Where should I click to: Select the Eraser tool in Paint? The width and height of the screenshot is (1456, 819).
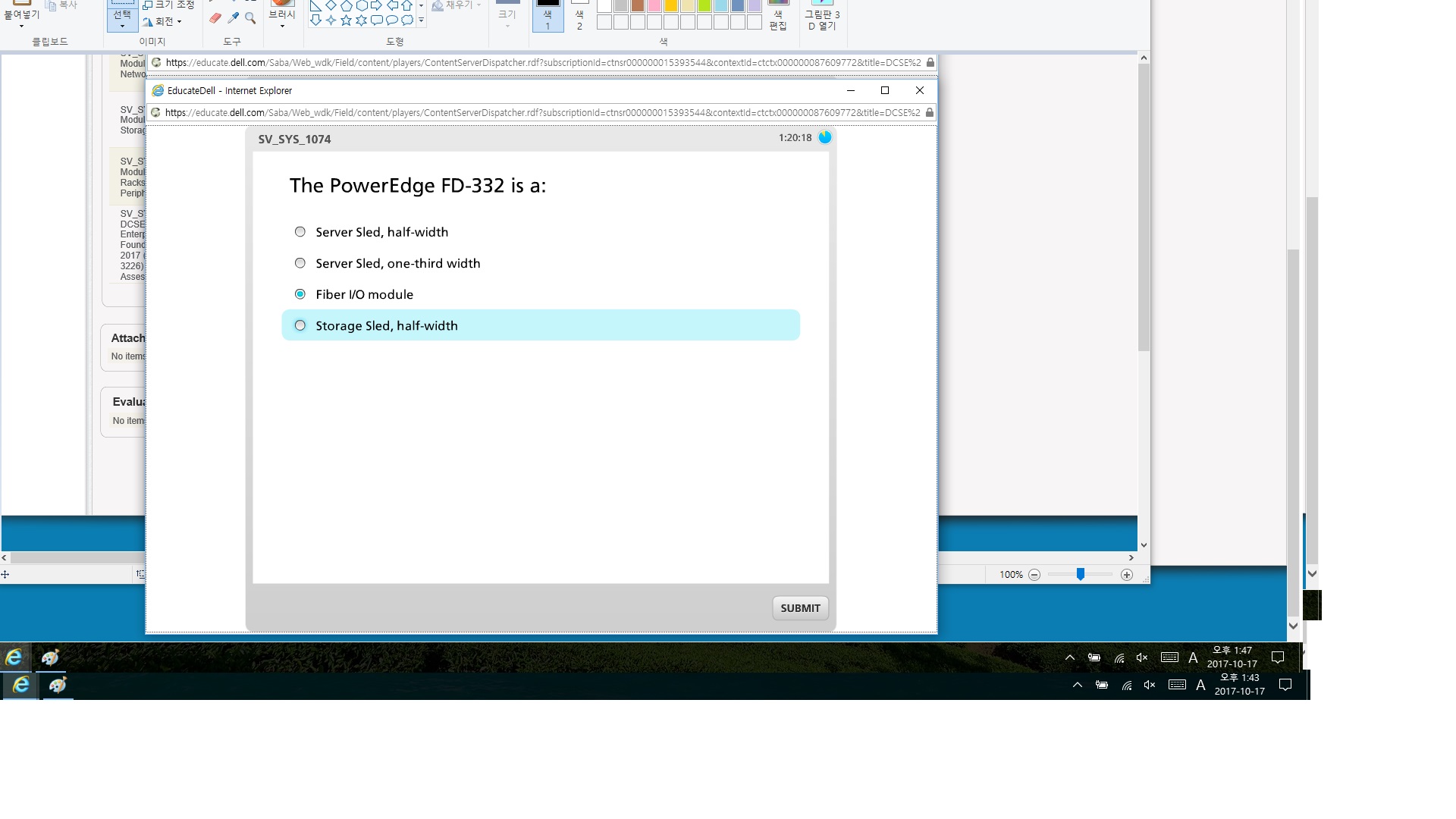tap(215, 18)
